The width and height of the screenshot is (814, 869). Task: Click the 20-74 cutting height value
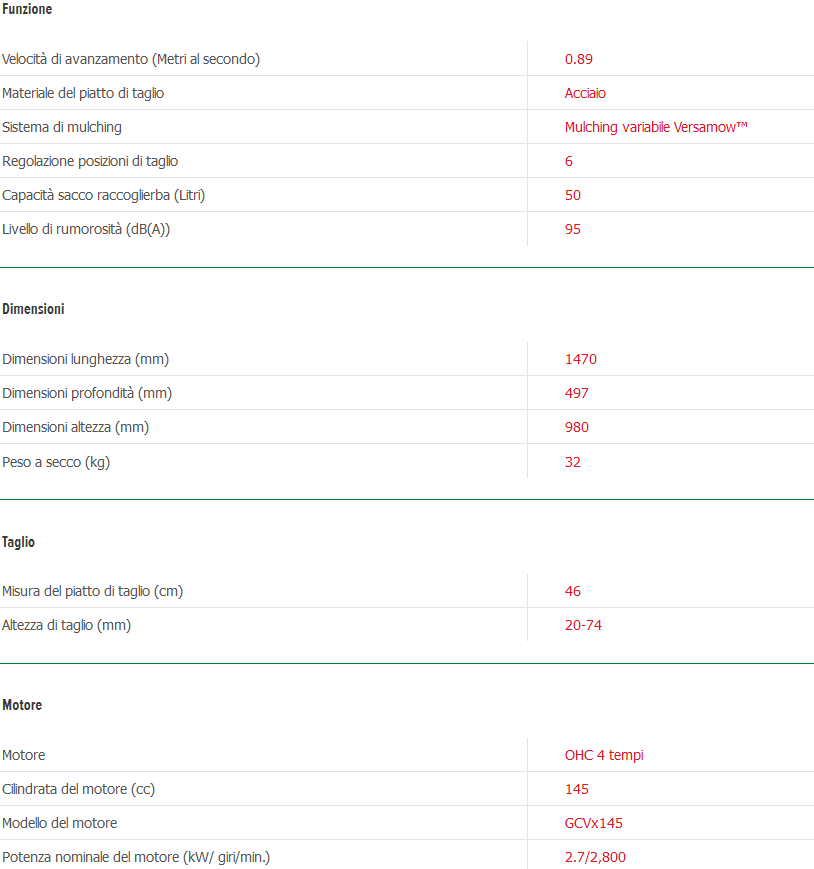583,625
